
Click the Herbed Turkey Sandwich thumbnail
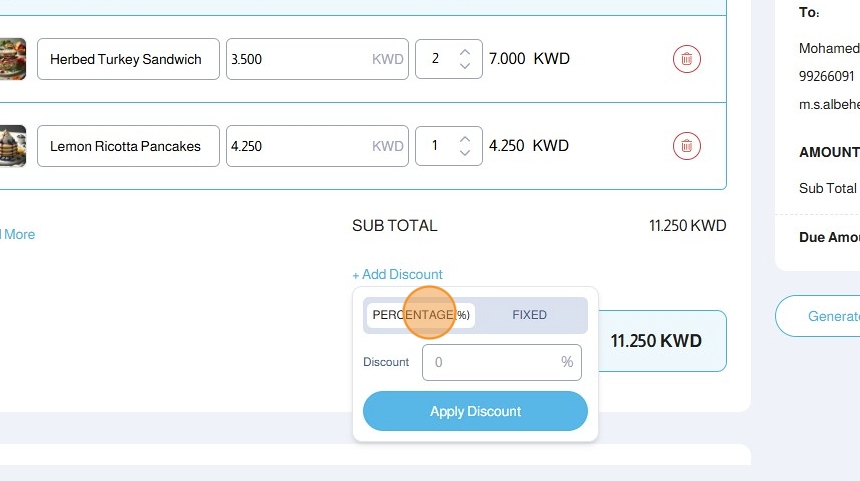tap(12, 59)
